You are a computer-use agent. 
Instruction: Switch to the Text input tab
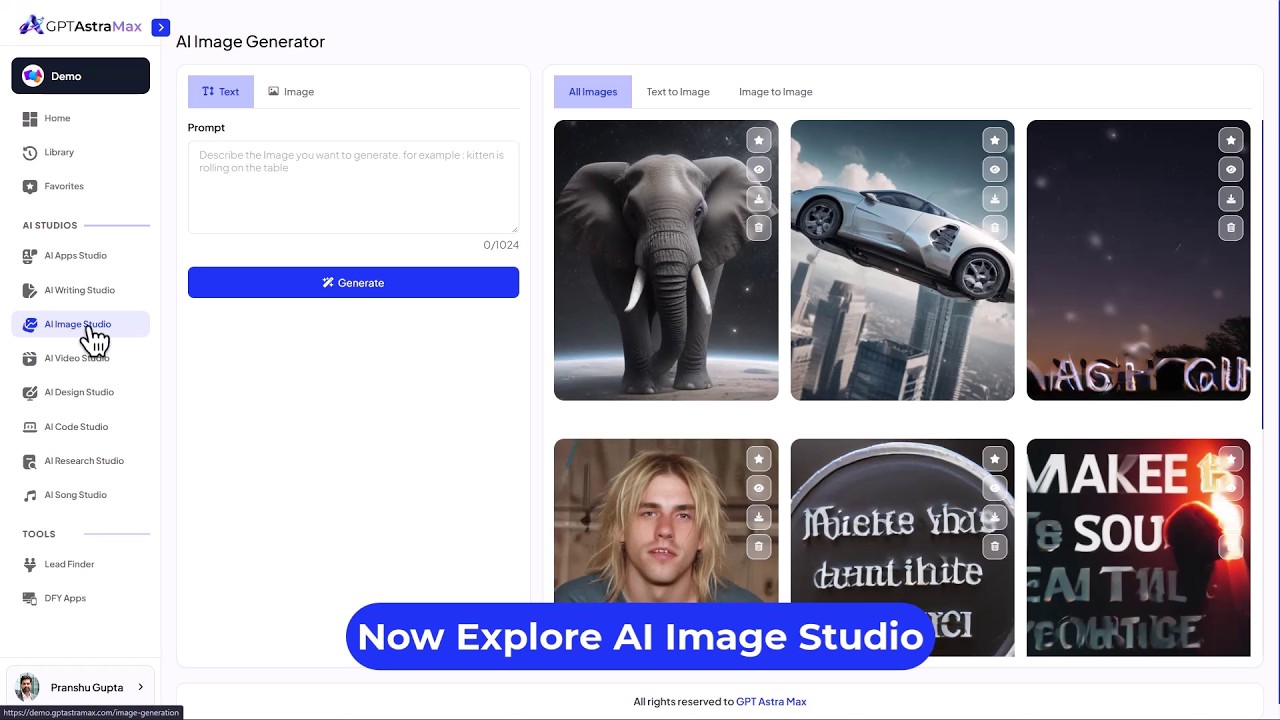point(221,91)
